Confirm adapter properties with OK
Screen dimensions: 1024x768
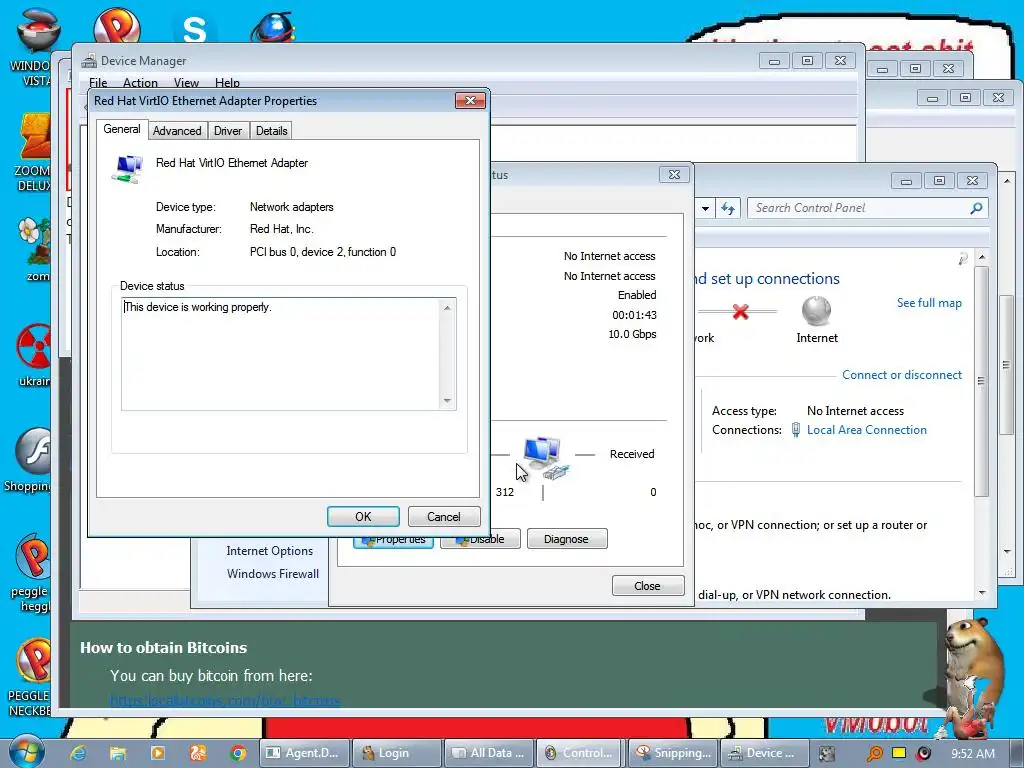(363, 517)
